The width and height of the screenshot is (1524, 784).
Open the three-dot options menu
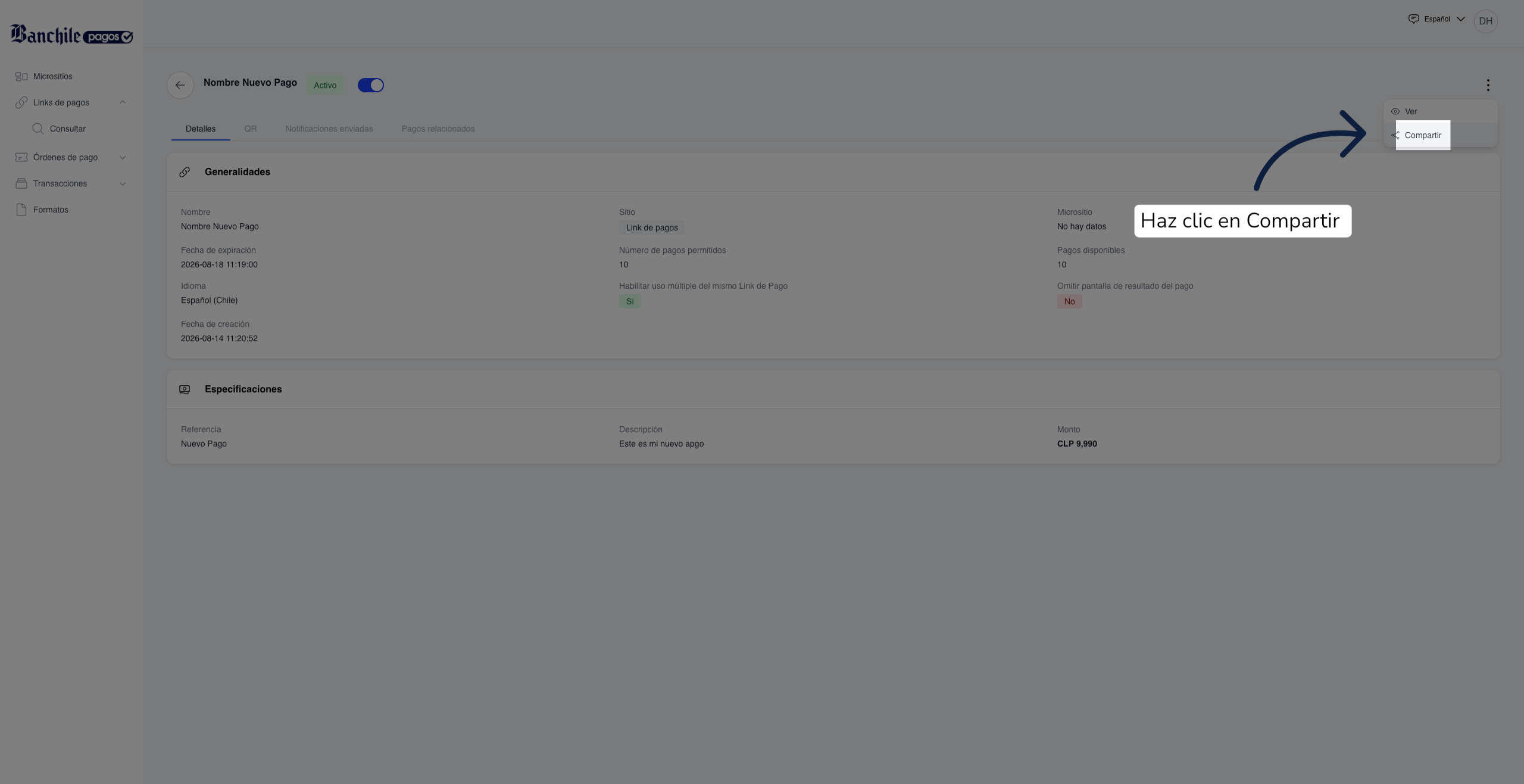coord(1488,85)
